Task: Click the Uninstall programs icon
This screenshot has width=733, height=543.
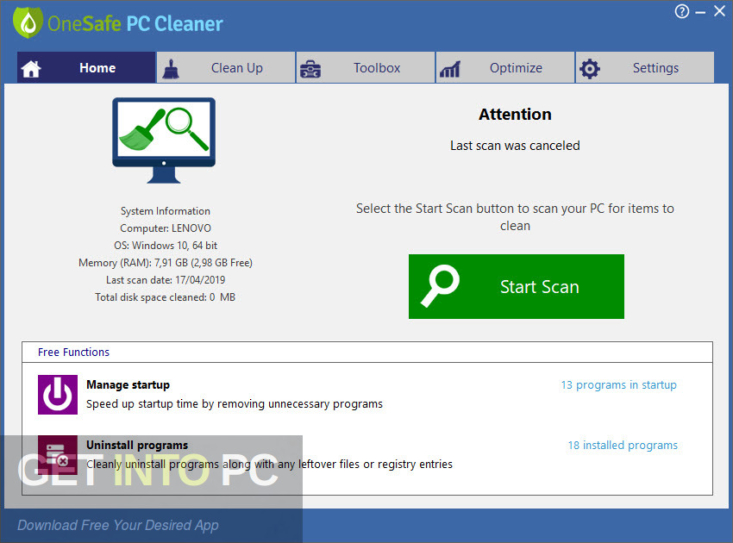Action: [x=57, y=455]
